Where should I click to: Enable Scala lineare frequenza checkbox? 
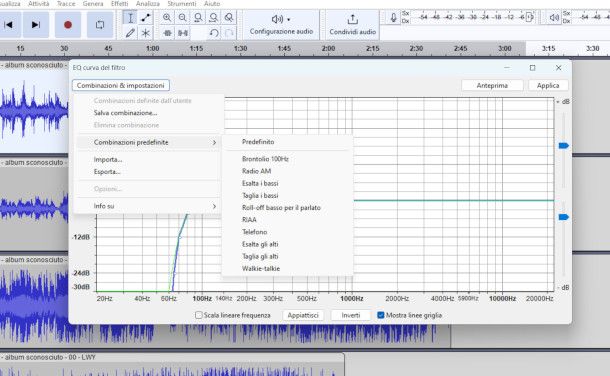point(198,315)
